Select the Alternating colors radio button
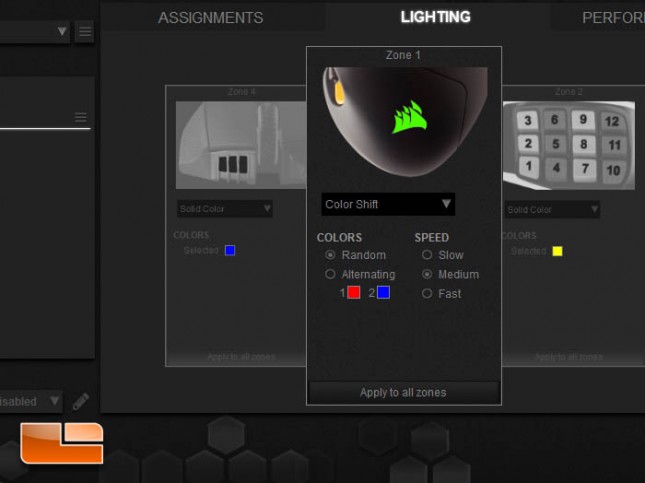The height and width of the screenshot is (483, 645). [x=330, y=274]
